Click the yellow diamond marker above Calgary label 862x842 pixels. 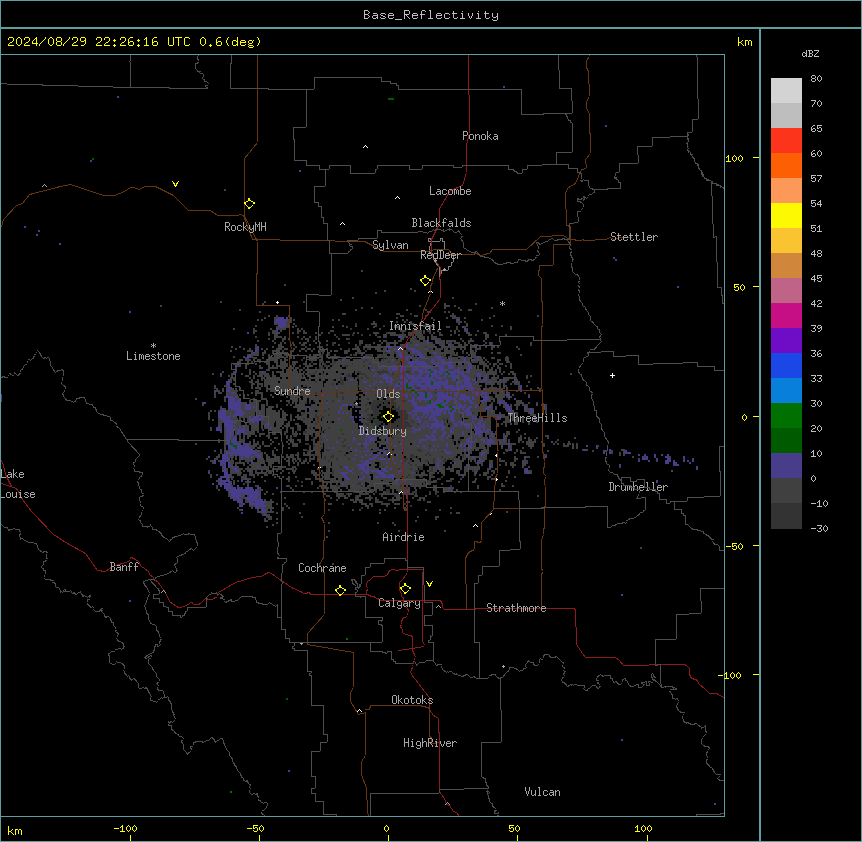tap(405, 589)
